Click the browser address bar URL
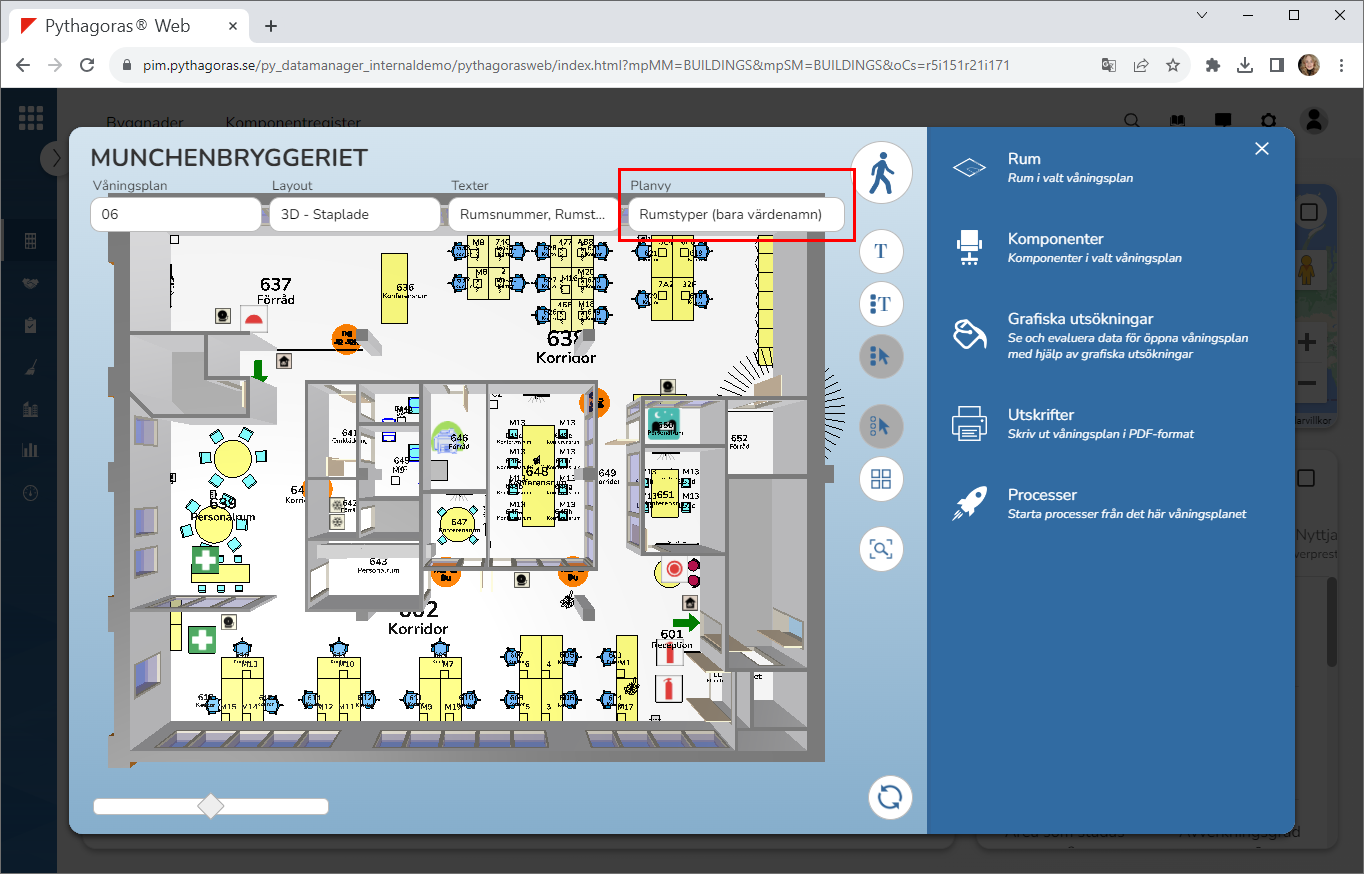Image resolution: width=1364 pixels, height=874 pixels. (600, 65)
